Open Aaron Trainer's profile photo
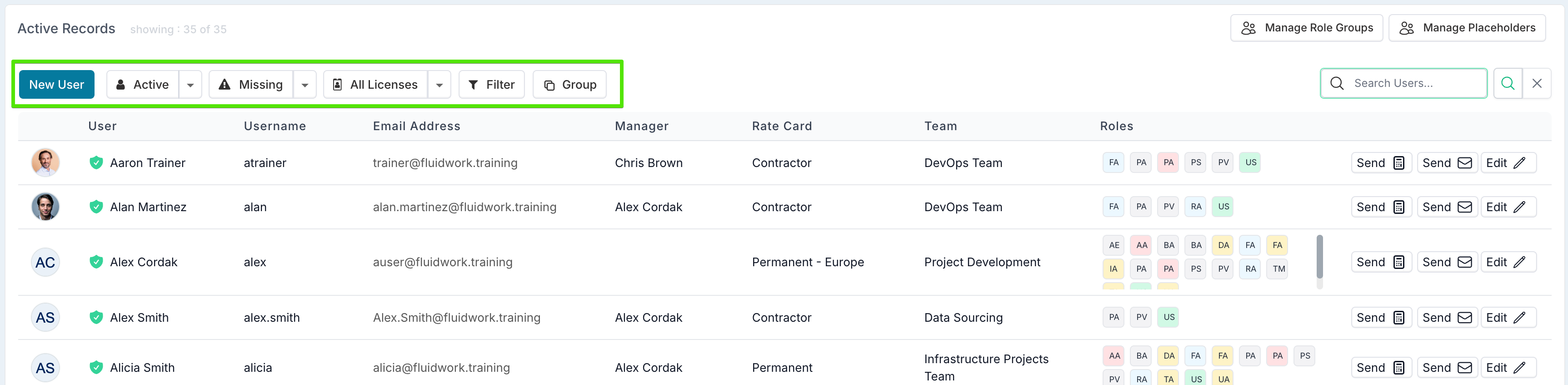 coord(45,162)
